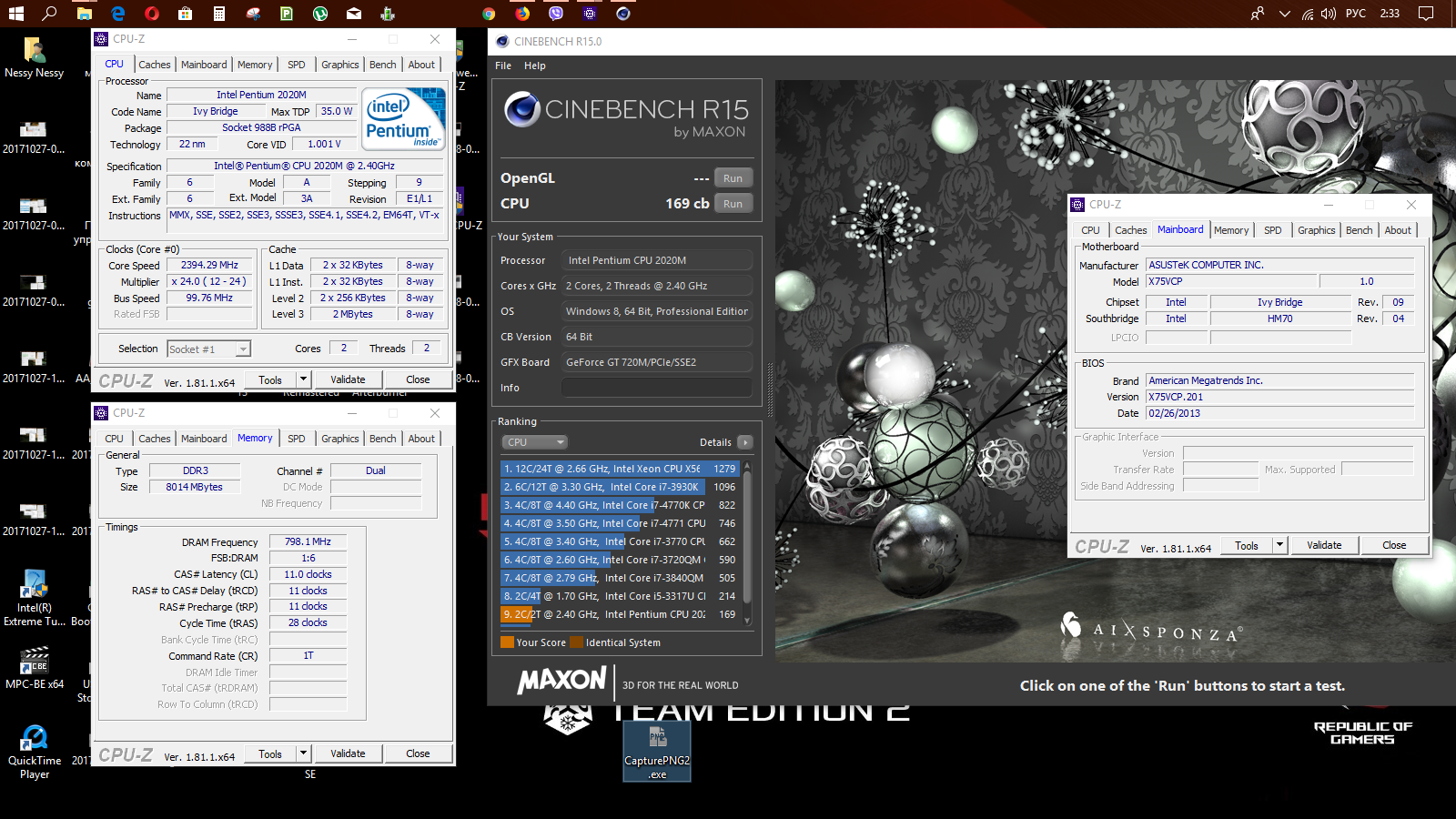The height and width of the screenshot is (819, 1456).
Task: Click the Chrome taskbar icon
Action: [489, 14]
